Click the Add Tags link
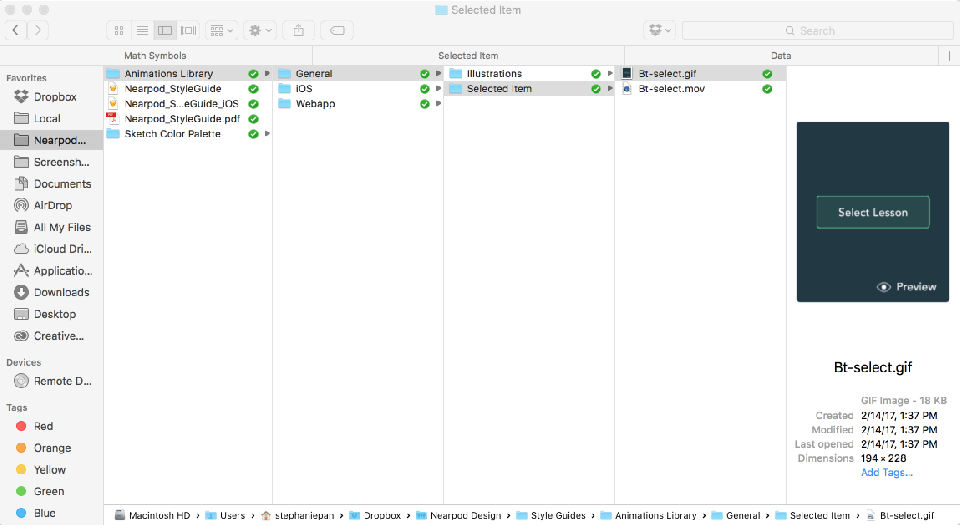 click(x=887, y=472)
